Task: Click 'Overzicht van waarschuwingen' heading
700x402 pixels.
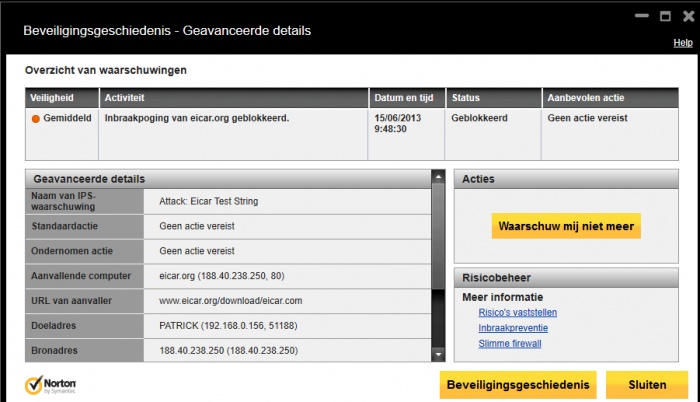Action: 106,70
